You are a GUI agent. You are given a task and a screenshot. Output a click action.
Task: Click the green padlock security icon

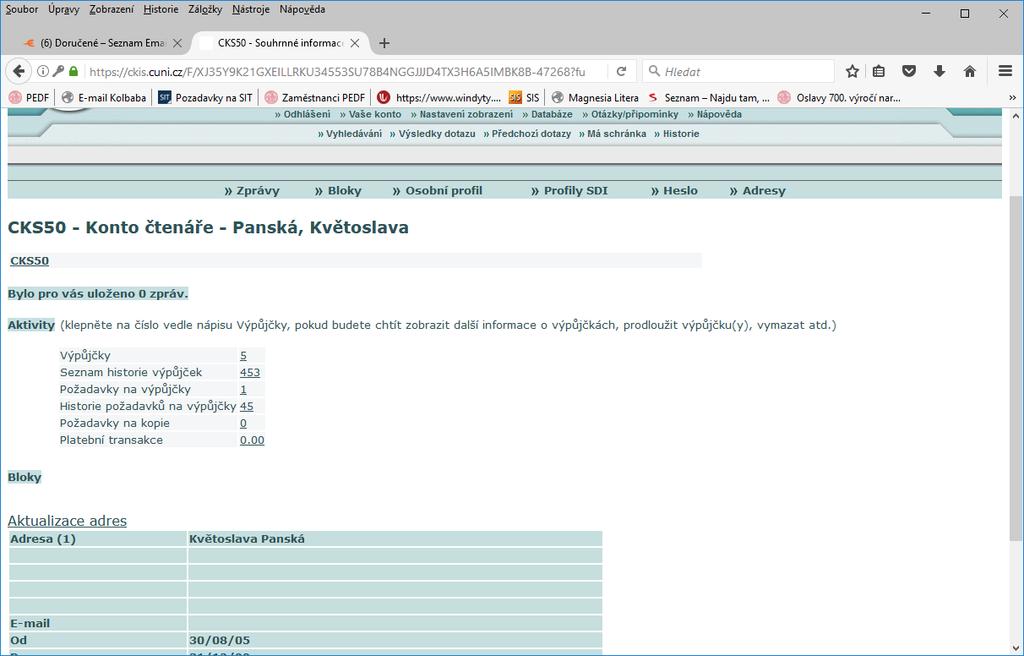click(73, 71)
